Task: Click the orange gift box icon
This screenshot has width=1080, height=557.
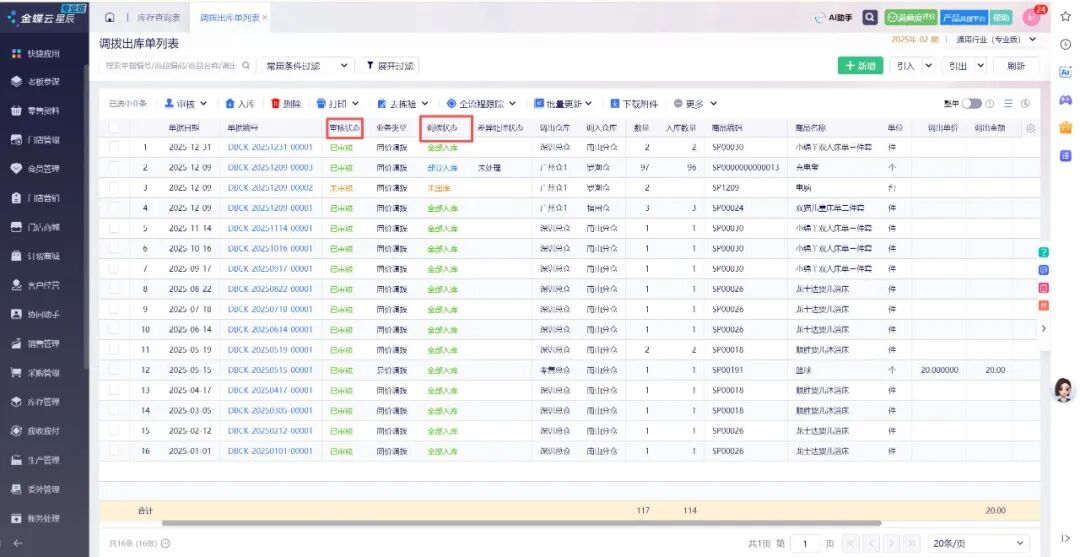Action: click(1066, 127)
